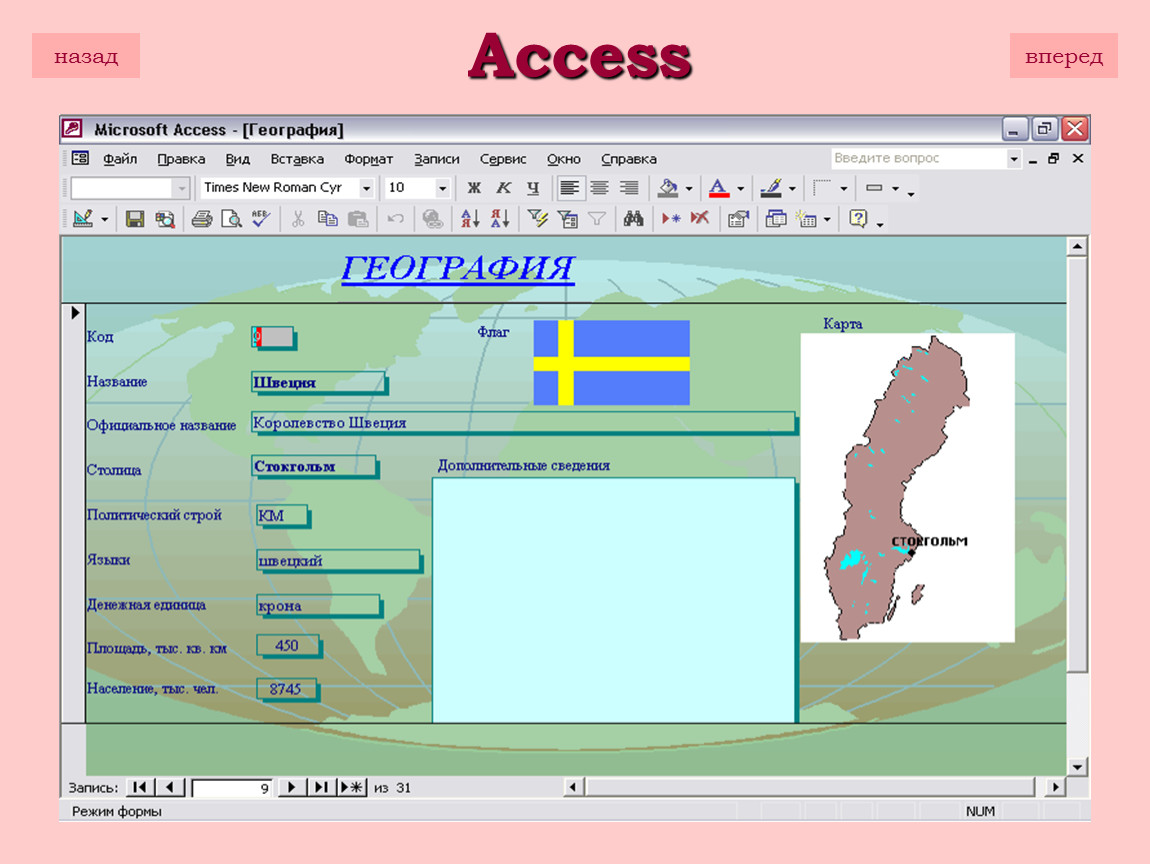Open the Times New Roman Cyr font dropdown

pyautogui.click(x=366, y=188)
